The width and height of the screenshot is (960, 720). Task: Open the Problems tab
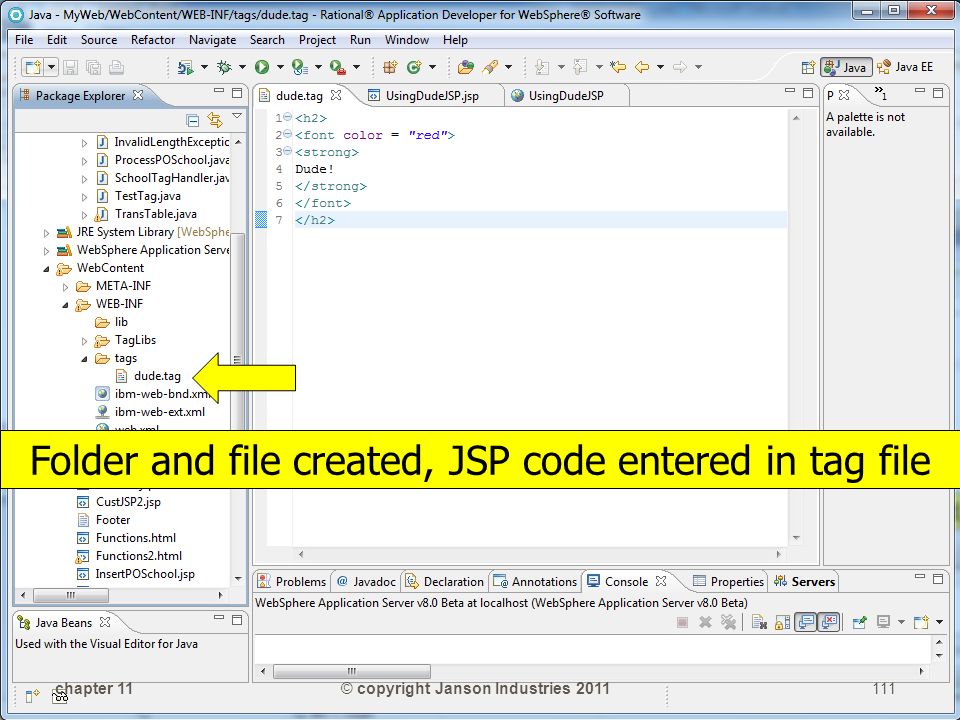click(292, 582)
